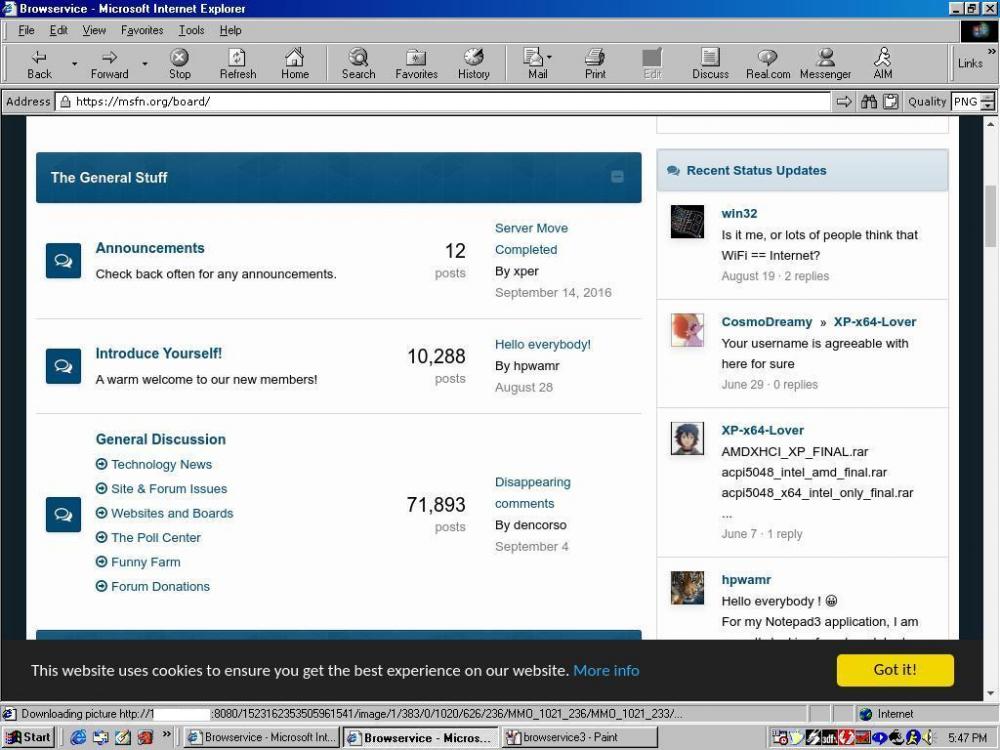Open the Technology News subforum link
Image resolution: width=1000 pixels, height=750 pixels.
161,464
